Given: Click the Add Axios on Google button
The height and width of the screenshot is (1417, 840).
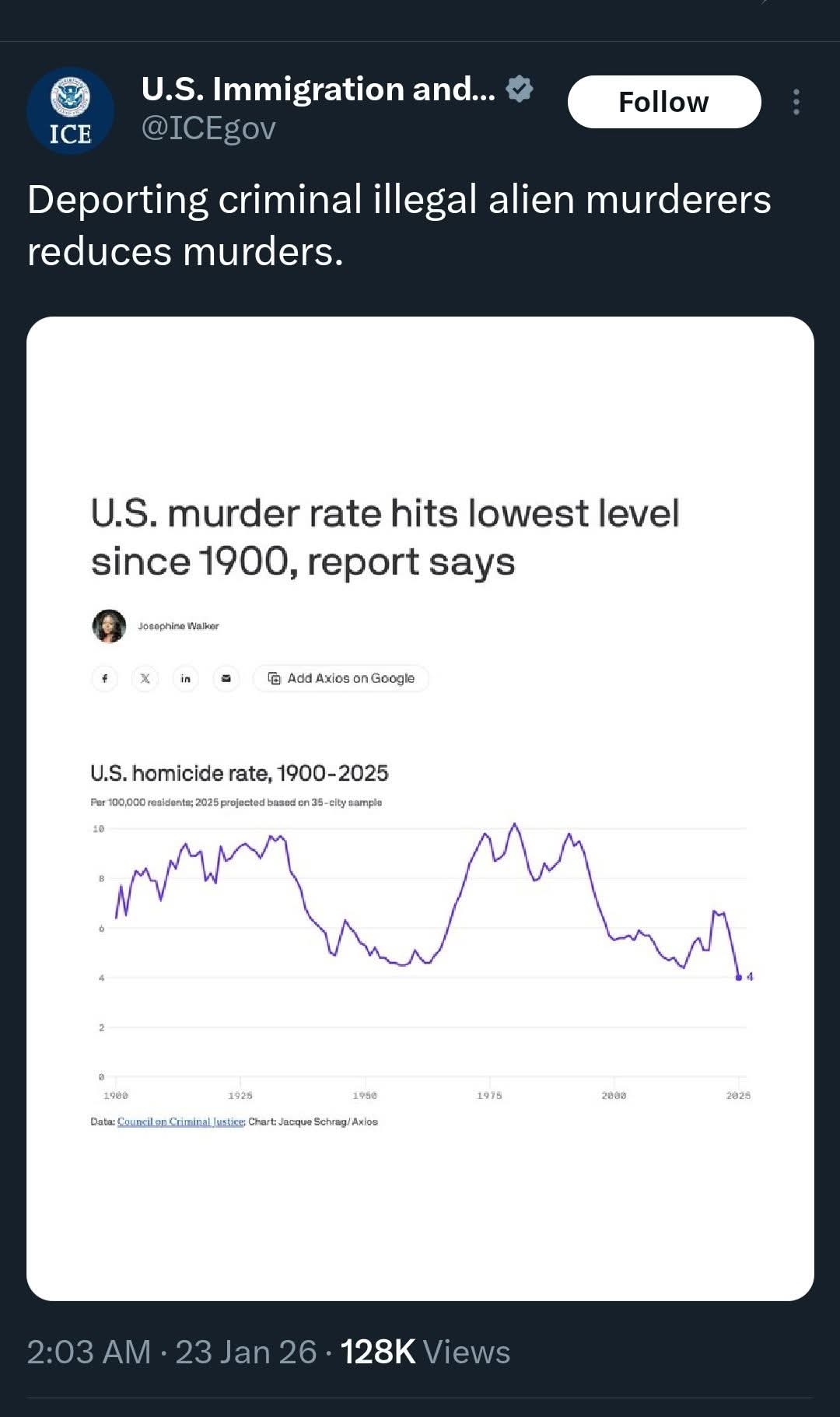Looking at the screenshot, I should click(341, 678).
